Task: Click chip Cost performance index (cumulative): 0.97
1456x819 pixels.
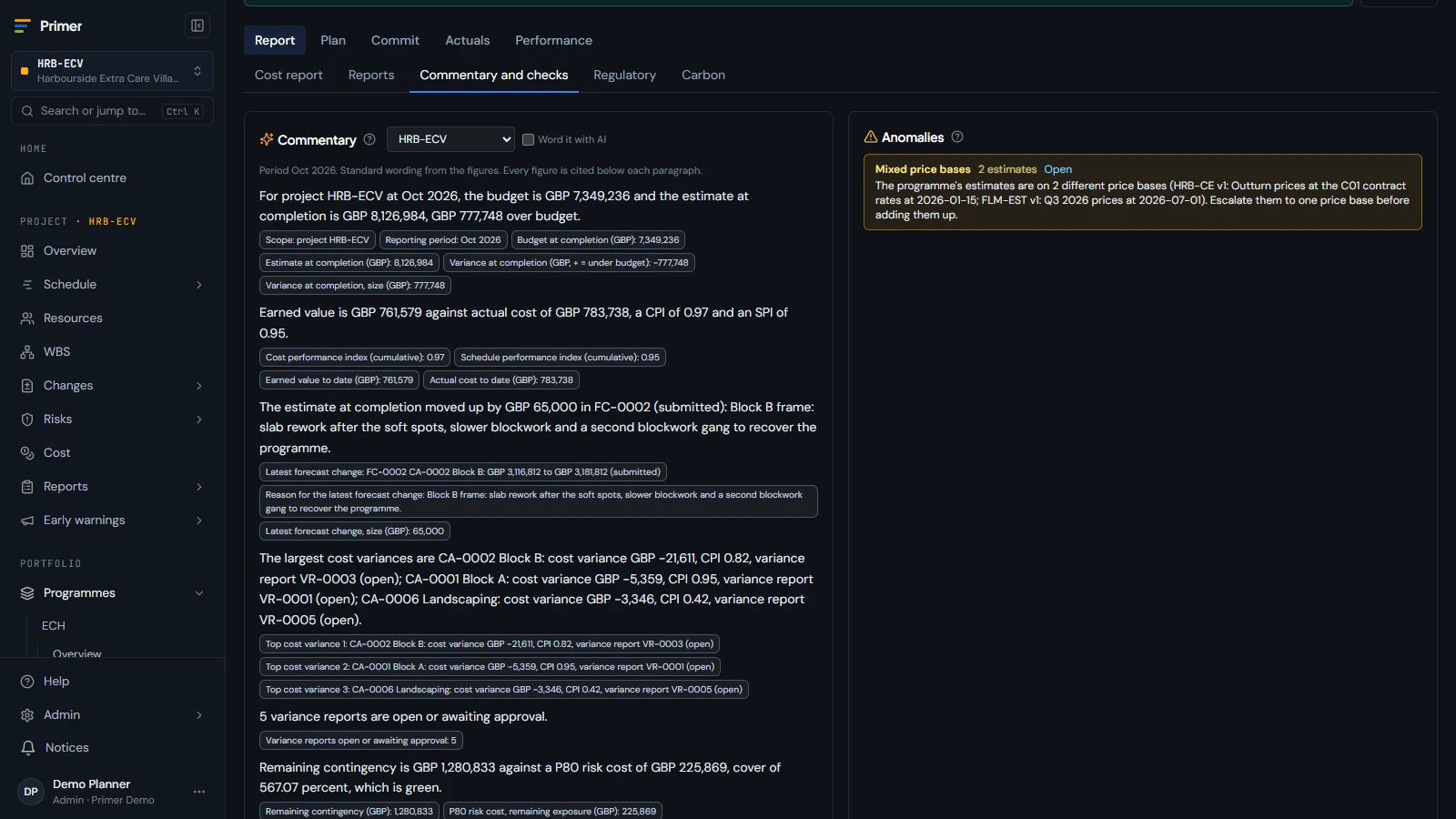Action: [355, 358]
